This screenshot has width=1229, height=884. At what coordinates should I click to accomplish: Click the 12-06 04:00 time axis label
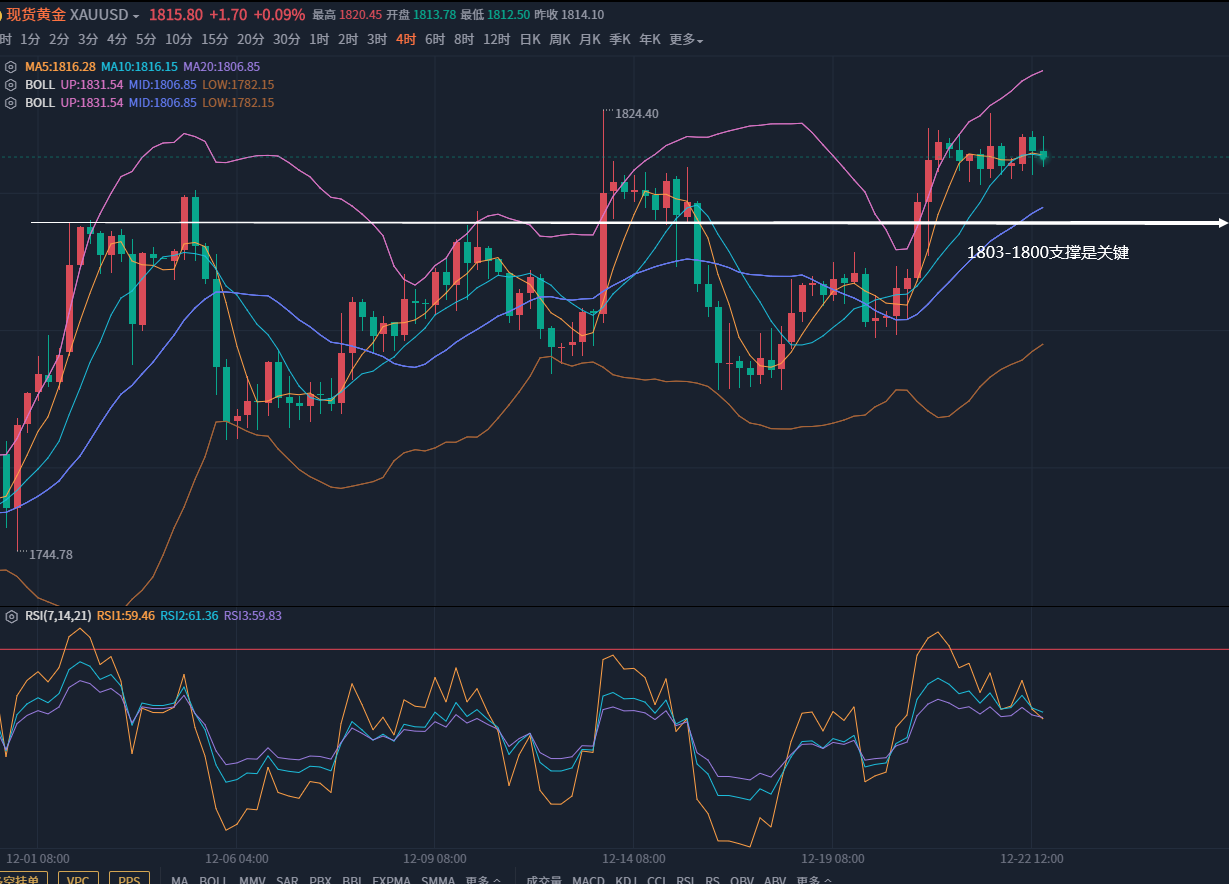tap(237, 858)
